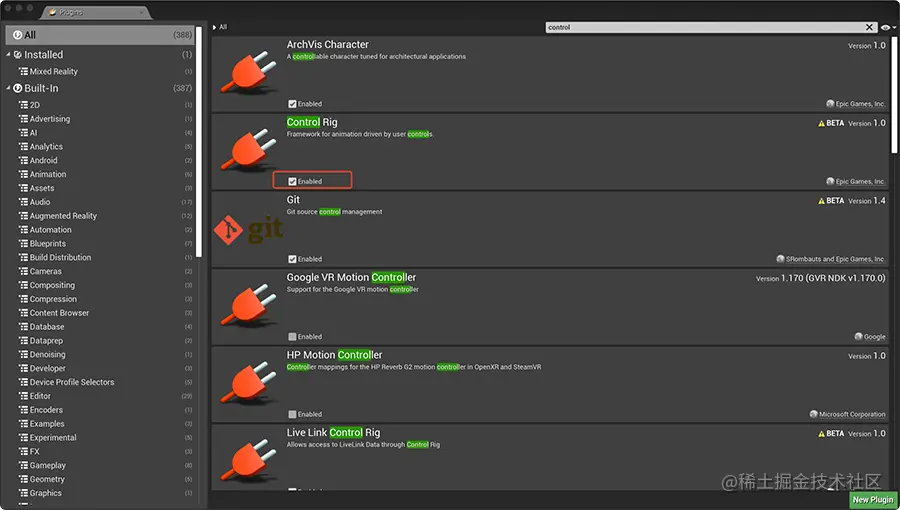Select the All plugins category
This screenshot has height=510, width=900.
pyautogui.click(x=100, y=35)
